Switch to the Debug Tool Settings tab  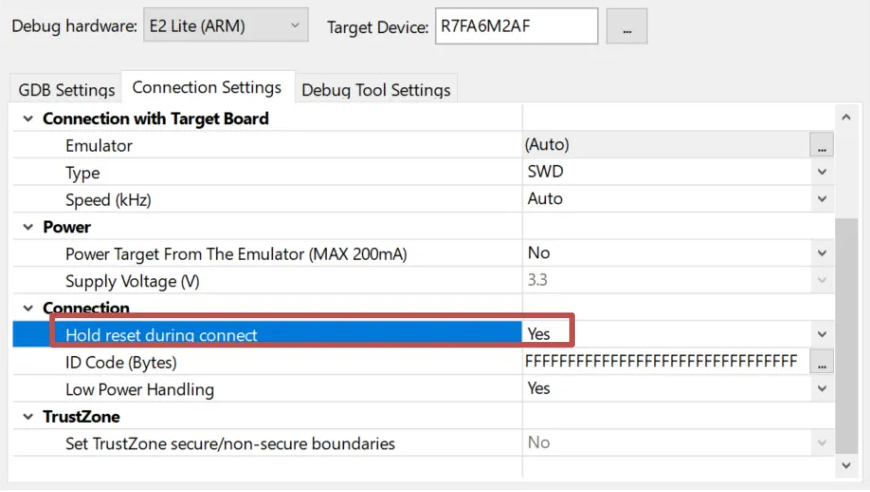pyautogui.click(x=376, y=89)
